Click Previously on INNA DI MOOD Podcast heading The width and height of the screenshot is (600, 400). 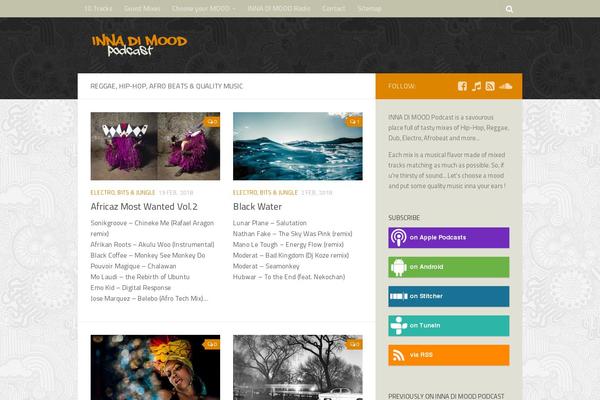(446, 396)
